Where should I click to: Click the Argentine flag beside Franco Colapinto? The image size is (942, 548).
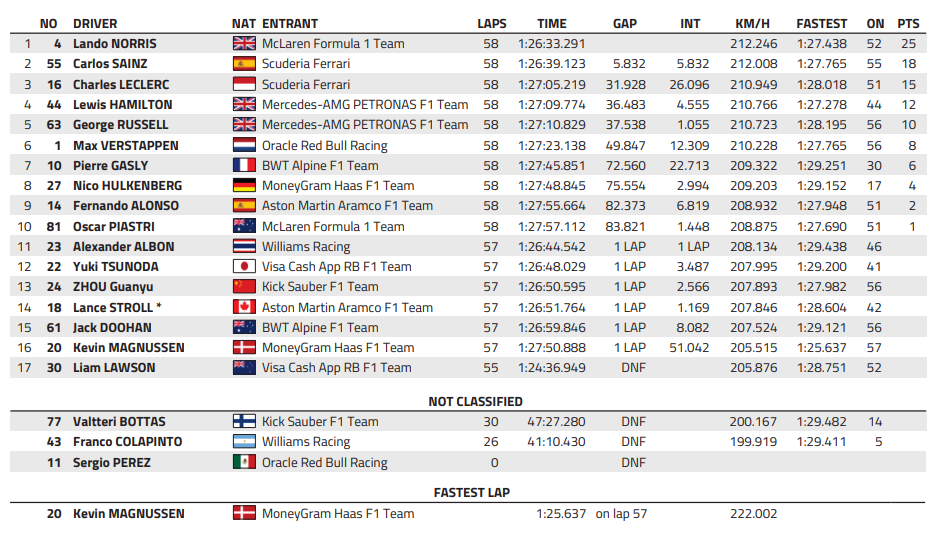(x=244, y=442)
